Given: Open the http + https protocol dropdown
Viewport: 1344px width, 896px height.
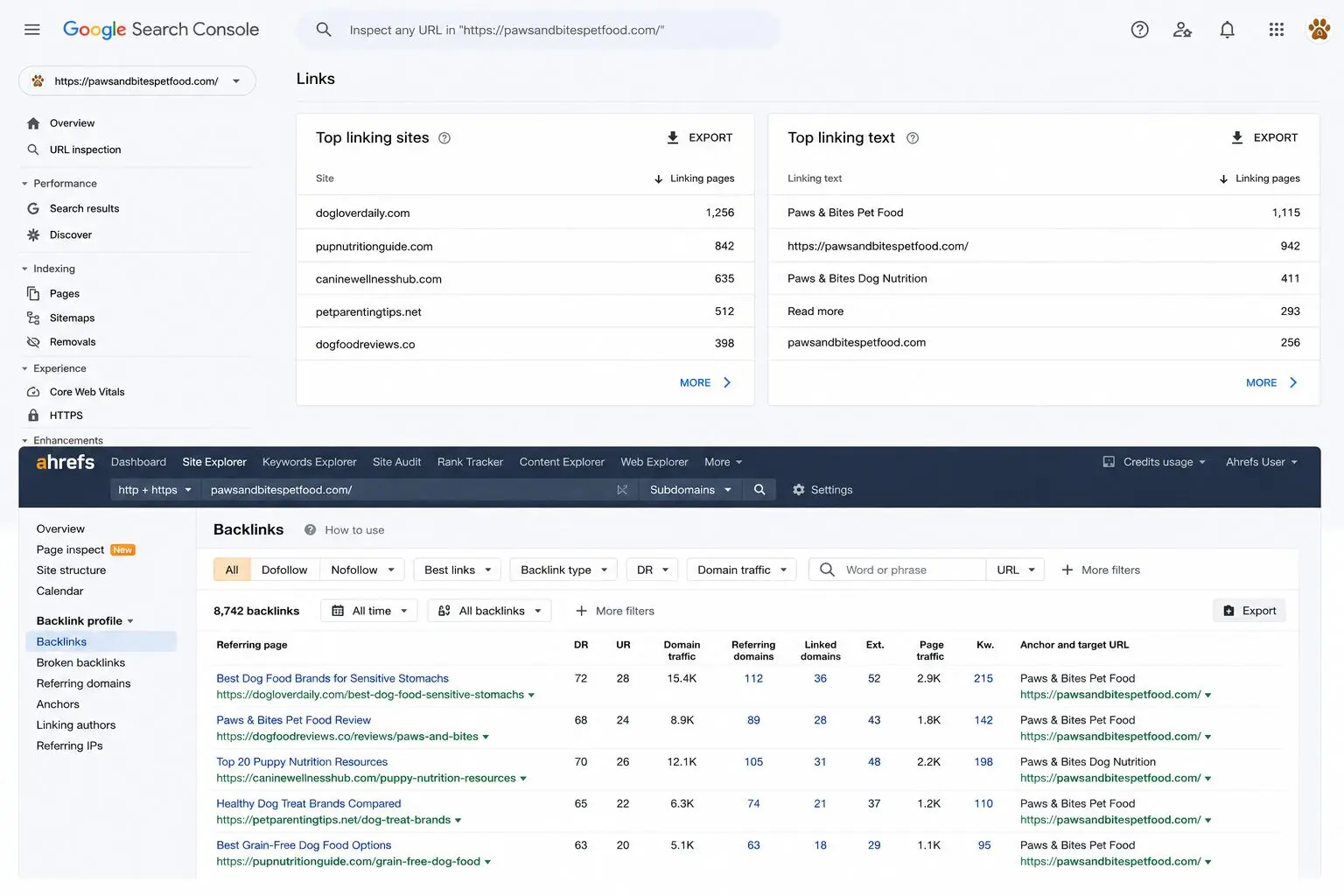Looking at the screenshot, I should point(155,490).
